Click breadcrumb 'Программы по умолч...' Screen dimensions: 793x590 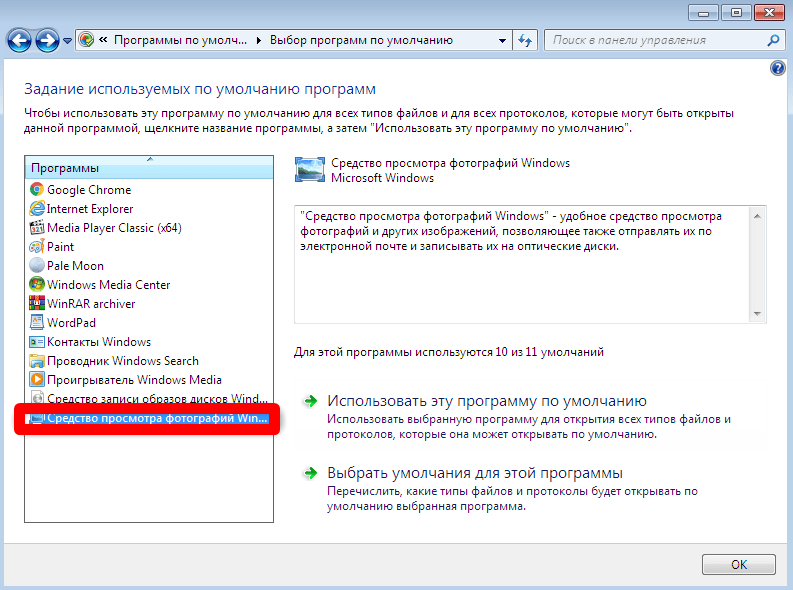click(x=181, y=40)
